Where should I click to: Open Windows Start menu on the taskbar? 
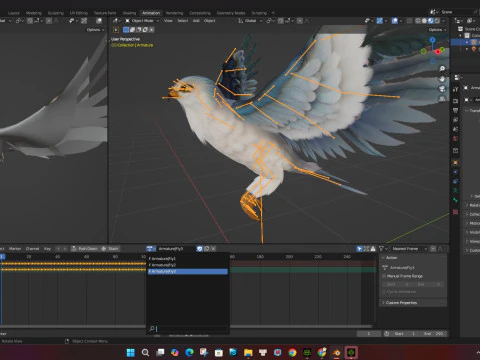click(x=131, y=352)
